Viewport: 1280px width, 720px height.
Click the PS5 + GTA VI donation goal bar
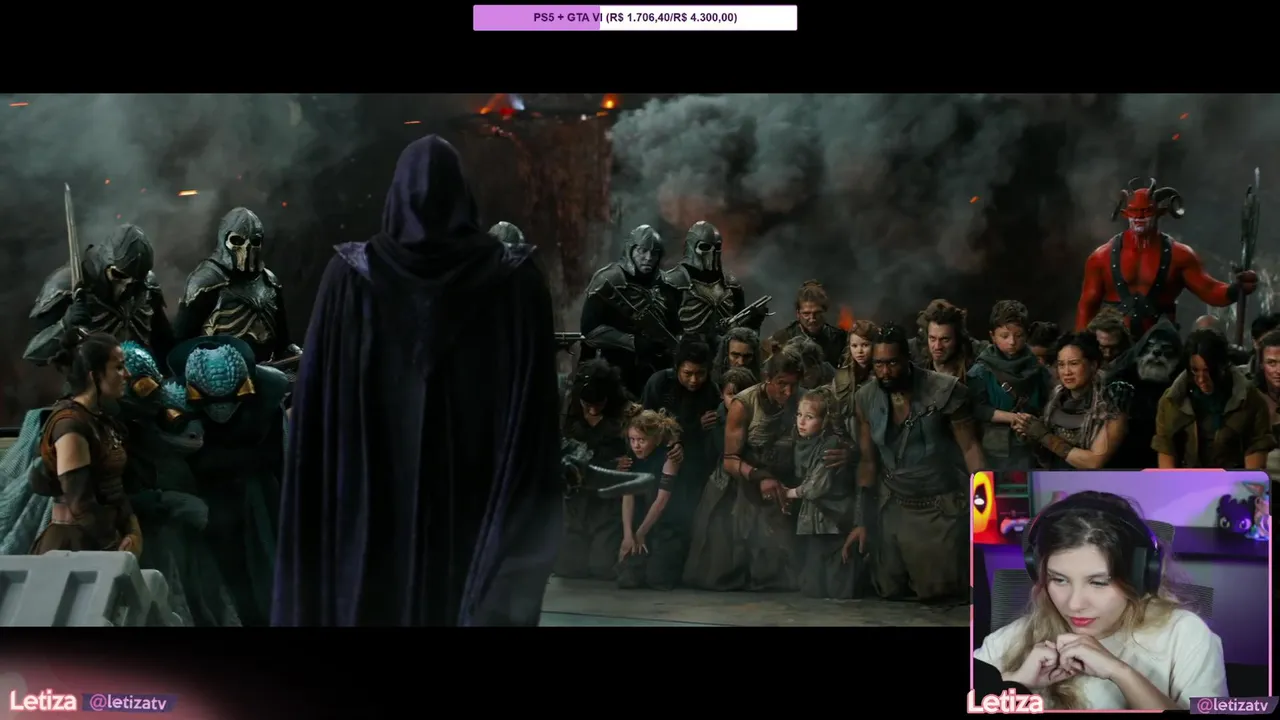(x=635, y=18)
